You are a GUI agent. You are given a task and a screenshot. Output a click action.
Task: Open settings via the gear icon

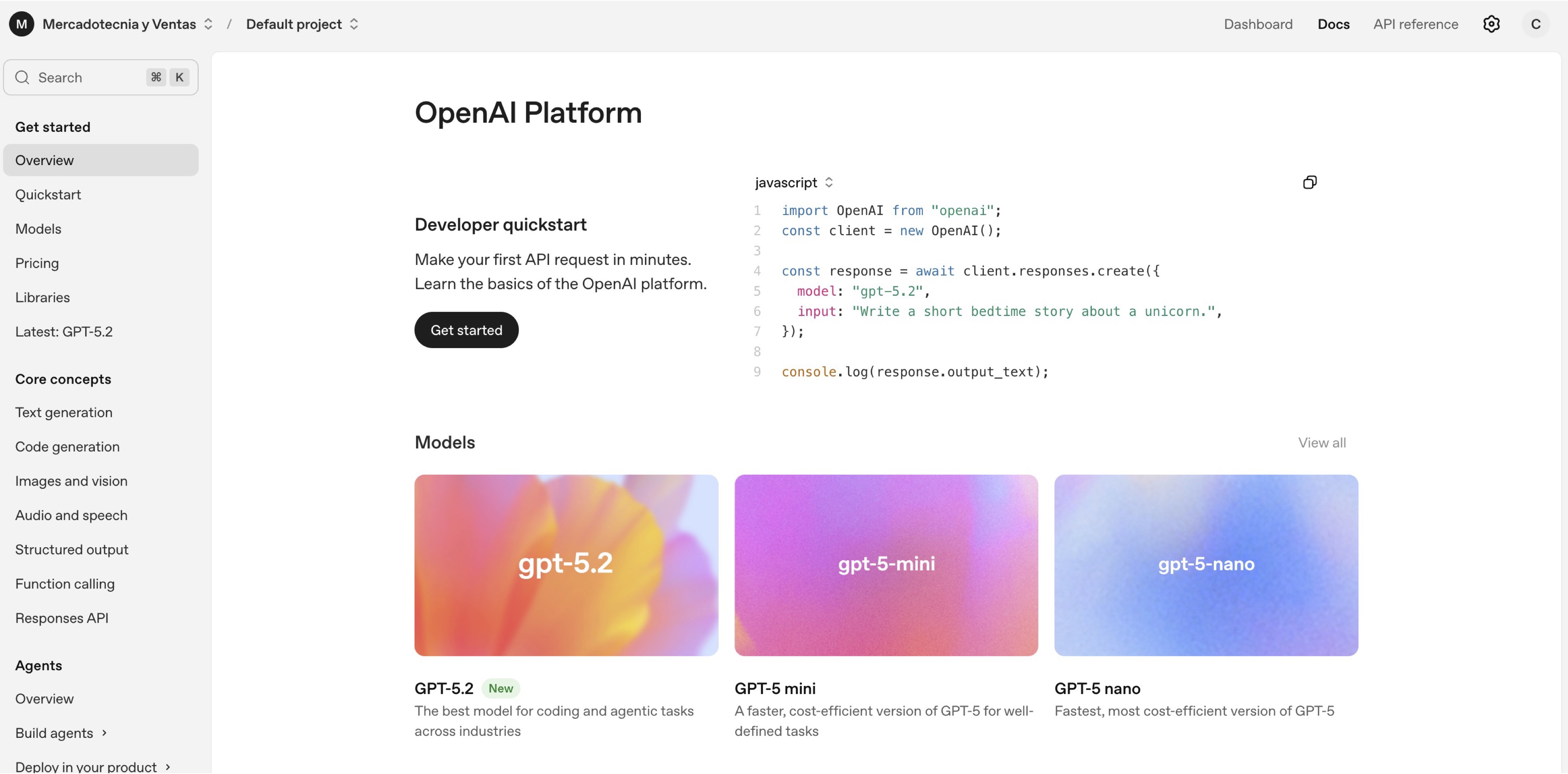pyautogui.click(x=1491, y=24)
